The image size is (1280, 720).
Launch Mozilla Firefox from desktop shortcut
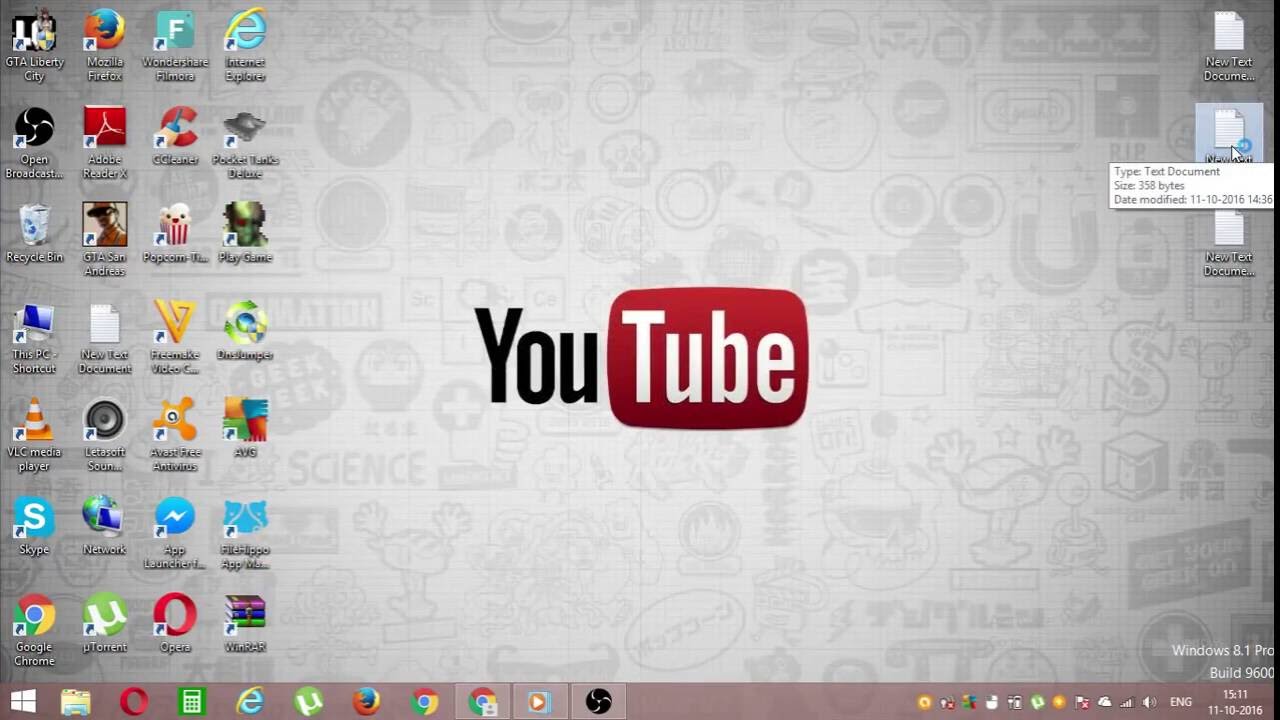point(104,45)
